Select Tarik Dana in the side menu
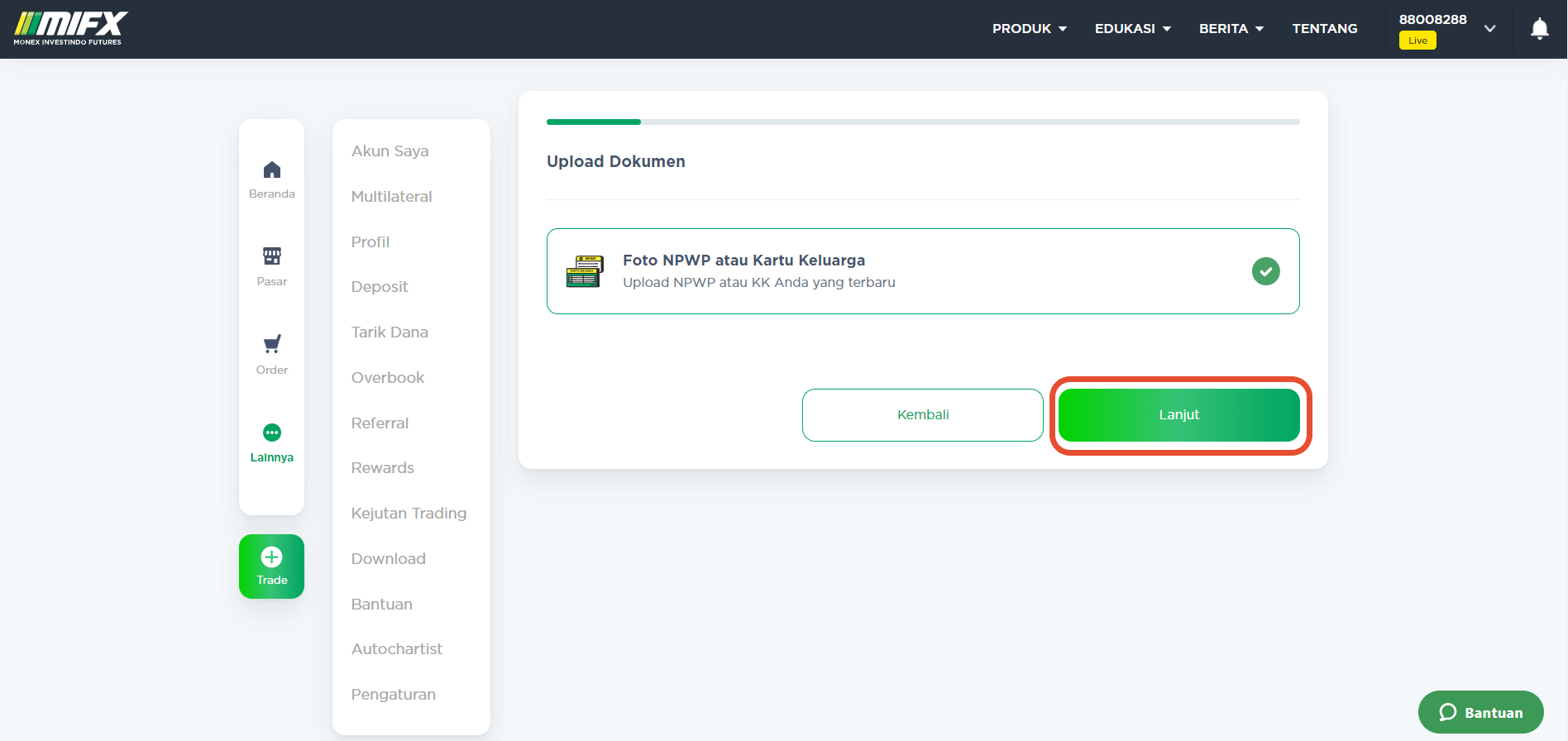1568x741 pixels. tap(390, 332)
